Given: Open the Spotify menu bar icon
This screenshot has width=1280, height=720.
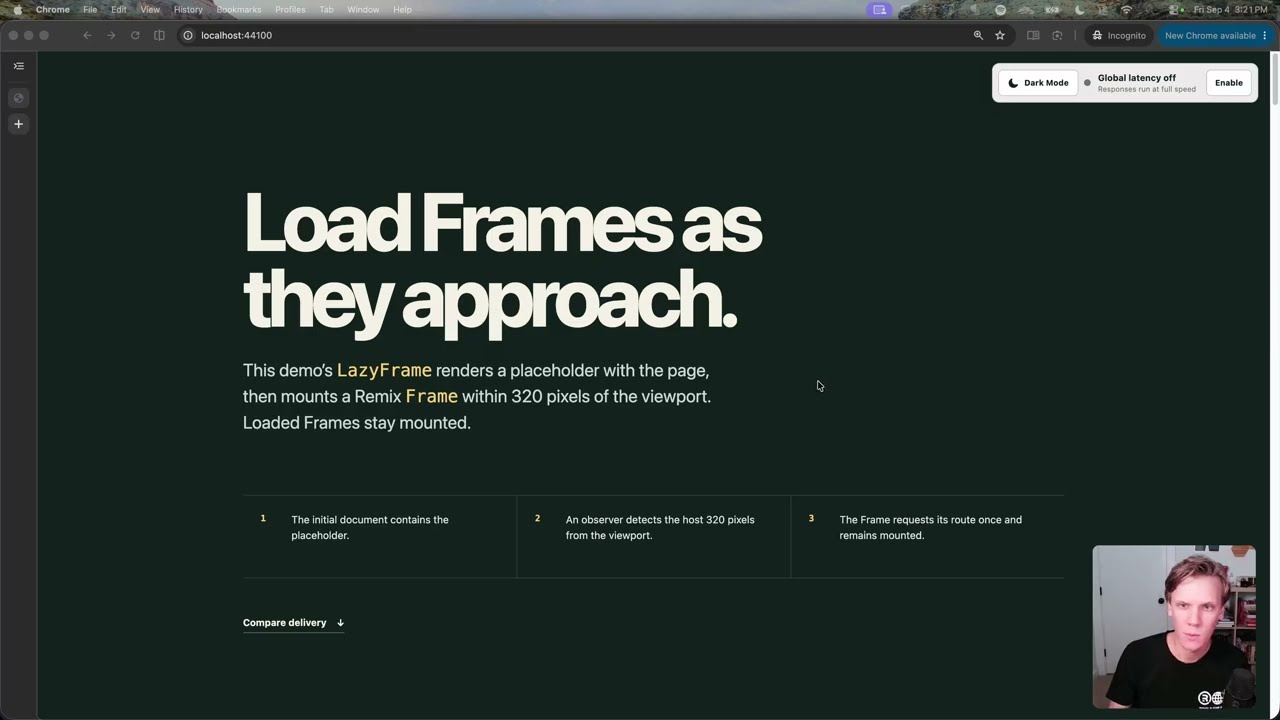Looking at the screenshot, I should click(1000, 9).
